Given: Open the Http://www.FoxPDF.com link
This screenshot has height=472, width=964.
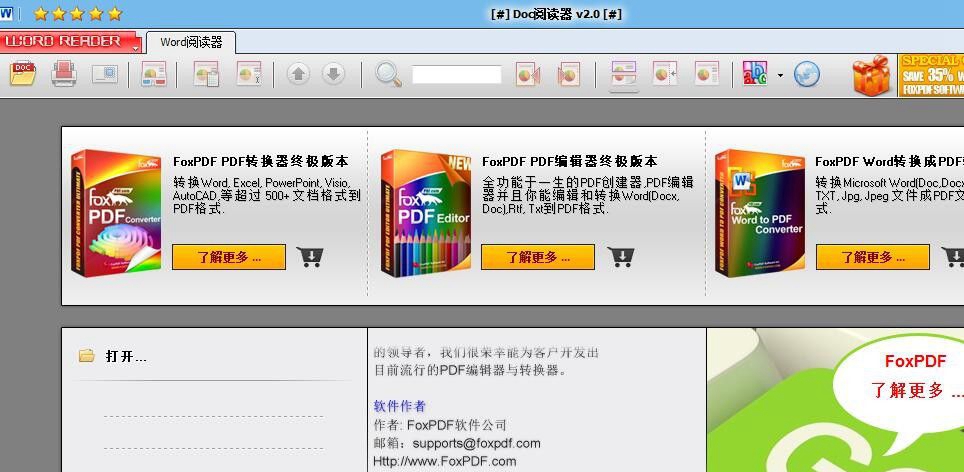Looking at the screenshot, I should 444,461.
